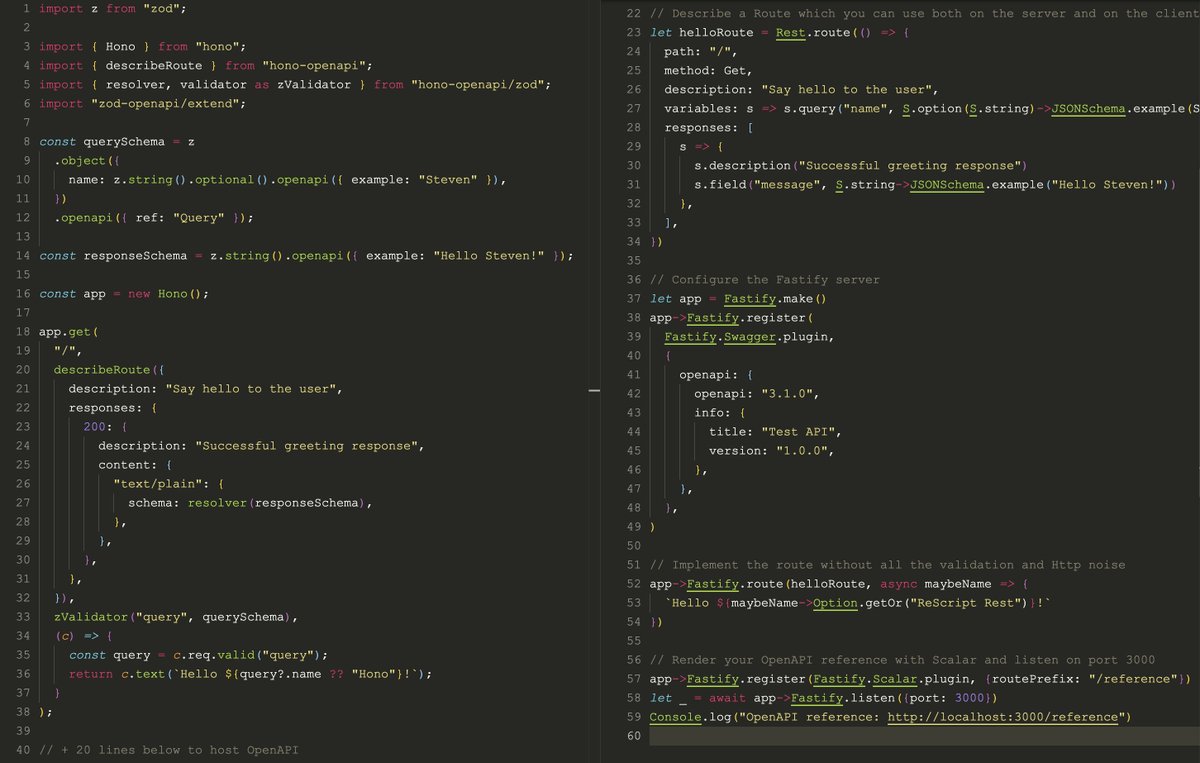Click line number 17 in the left gutter

coord(22,312)
